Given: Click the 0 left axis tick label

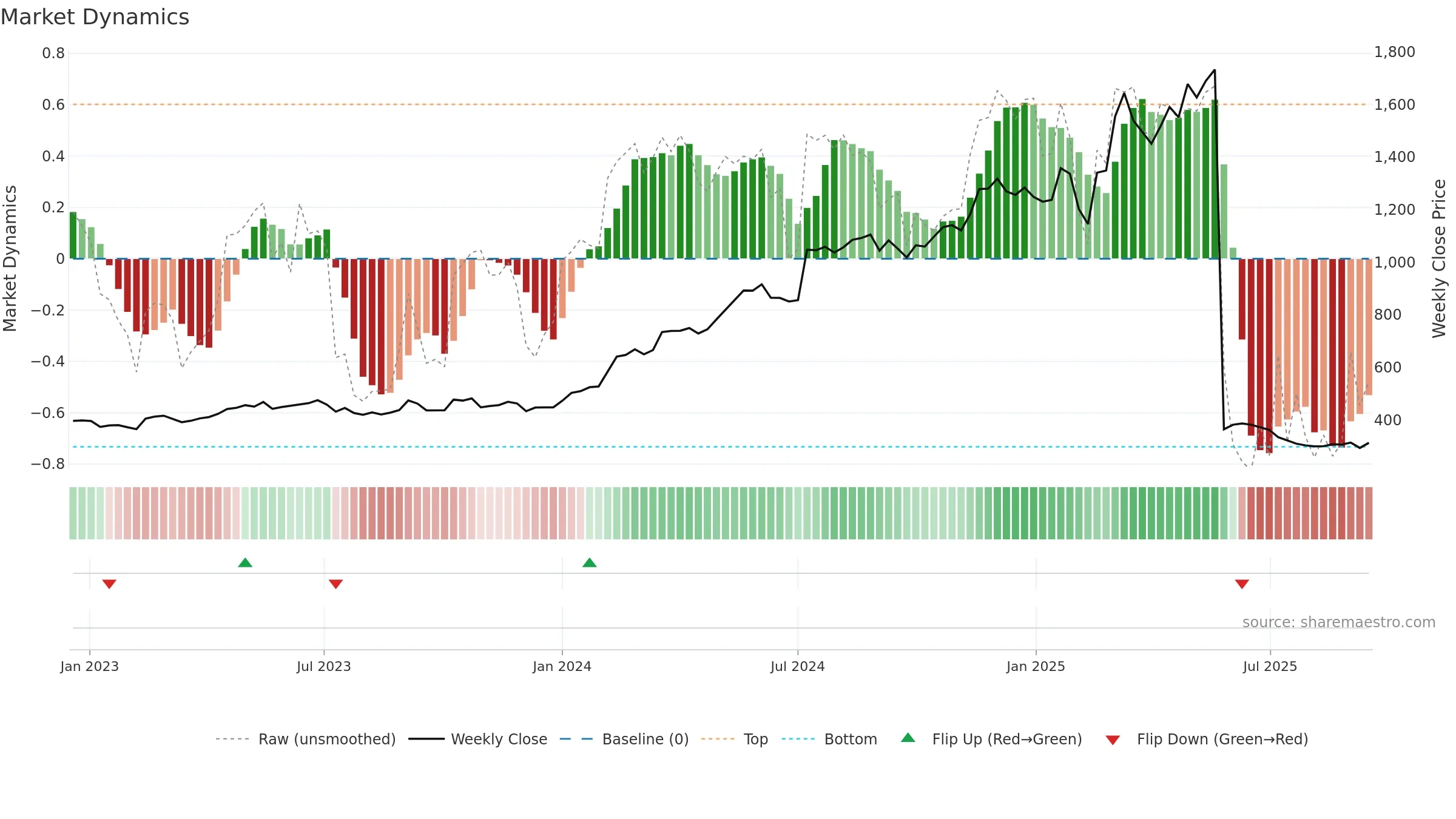Looking at the screenshot, I should [60, 259].
